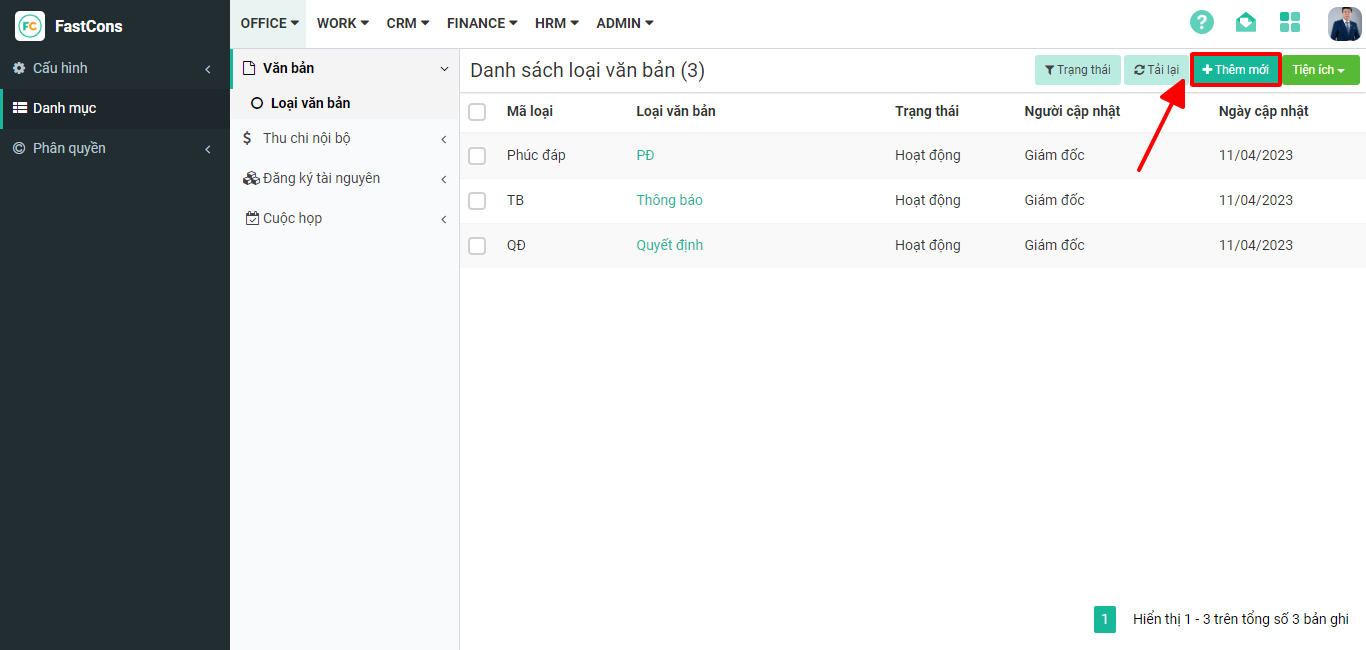Click the user profile avatar

[1344, 23]
